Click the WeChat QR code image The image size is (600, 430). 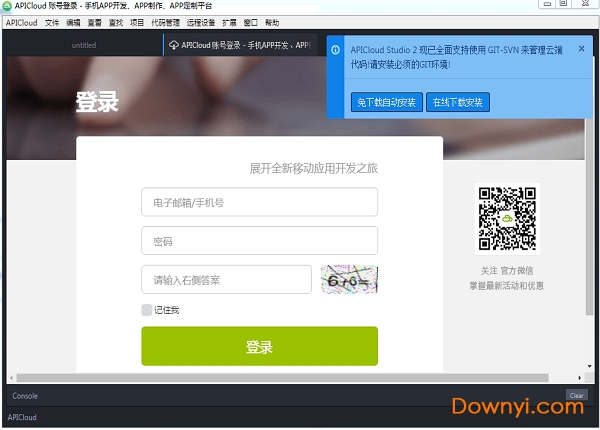(x=506, y=219)
